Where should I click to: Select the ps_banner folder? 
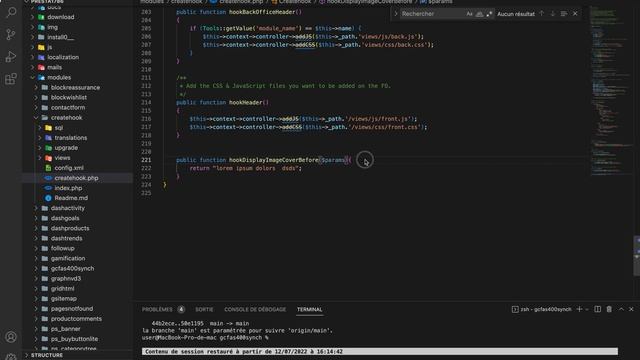[x=65, y=329]
